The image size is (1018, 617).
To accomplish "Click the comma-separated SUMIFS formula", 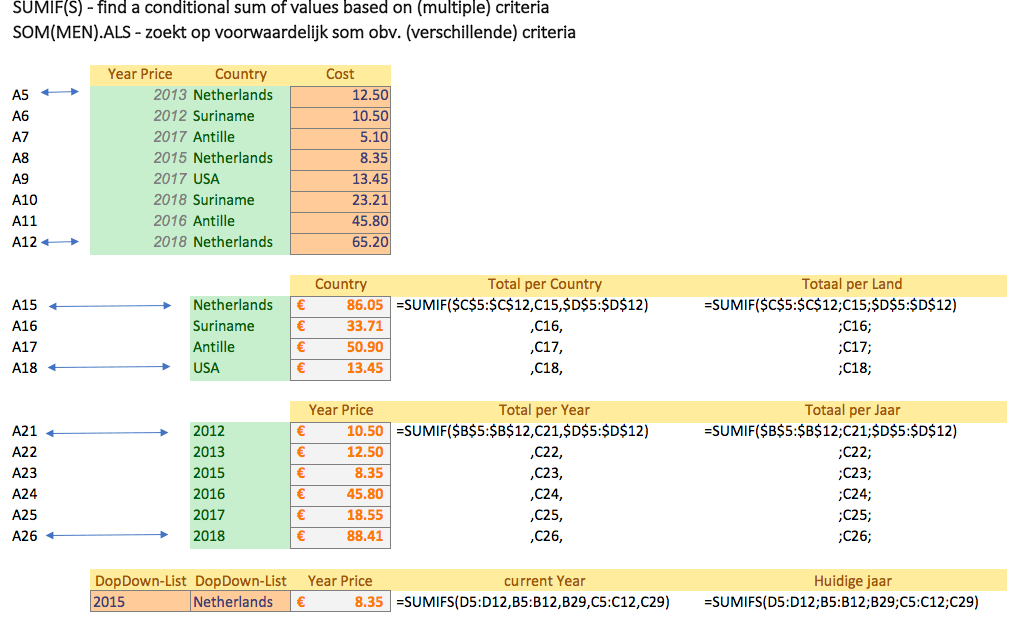I will (532, 601).
